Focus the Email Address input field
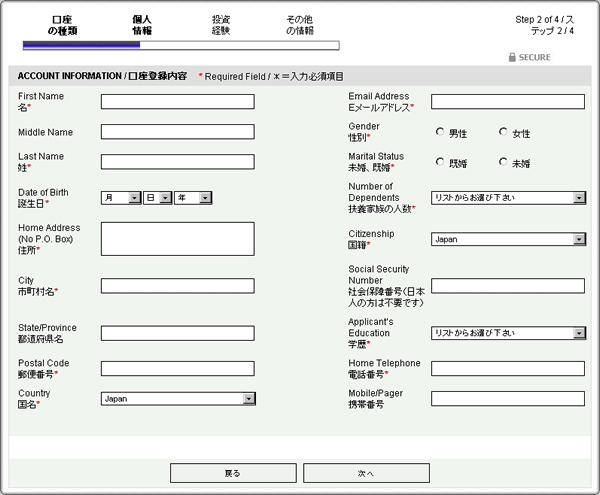 tap(508, 102)
